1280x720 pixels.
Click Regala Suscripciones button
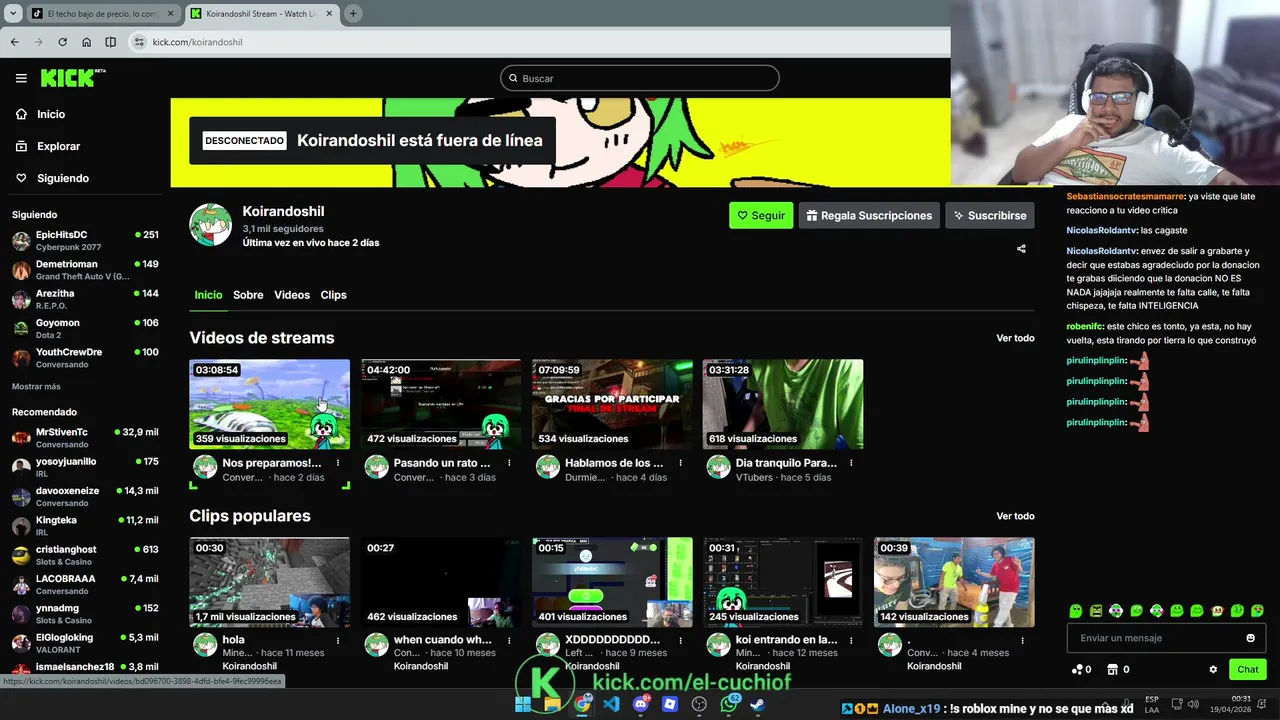coord(869,215)
